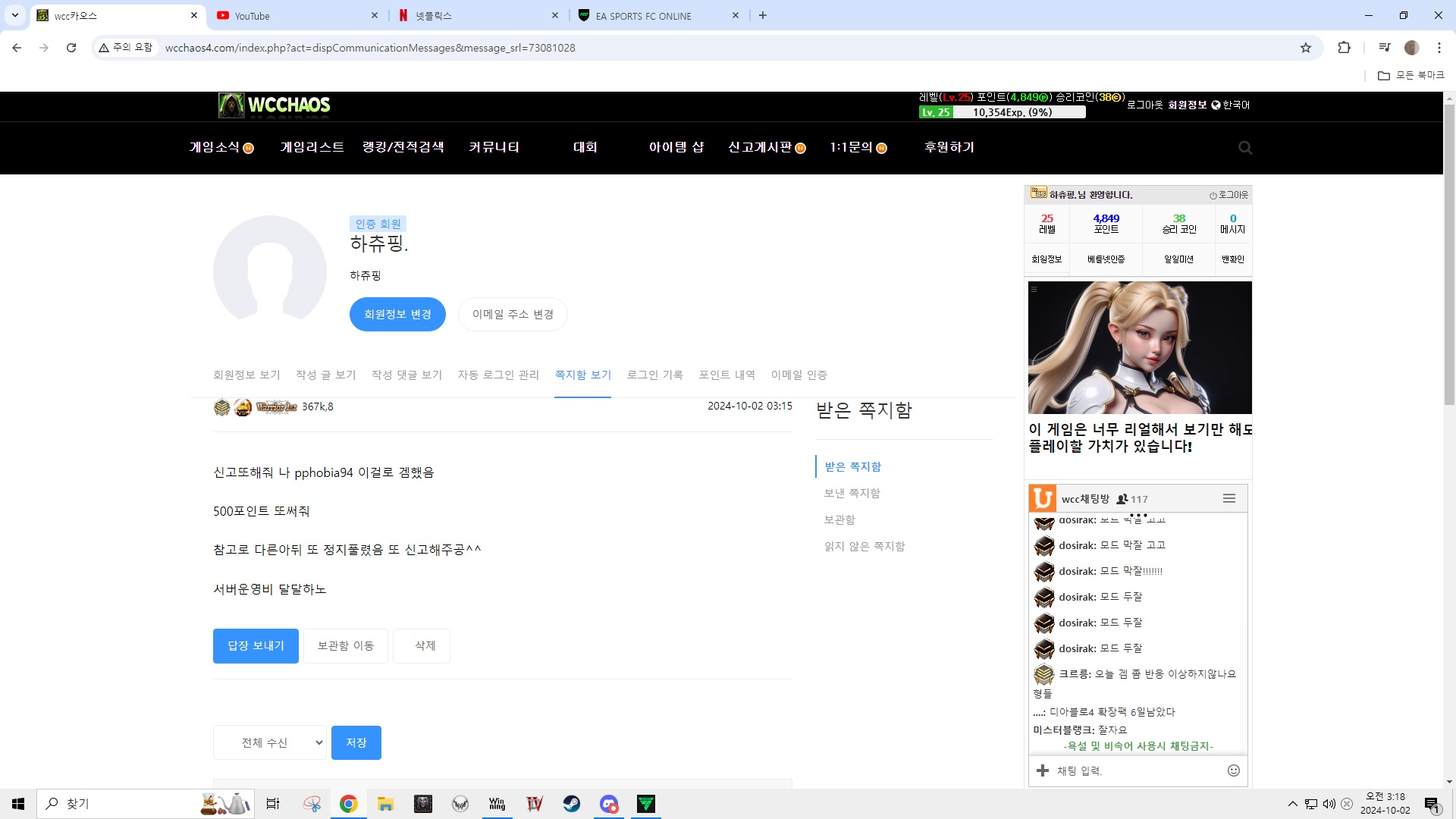Click the sender's VIP badge icon

(x=243, y=407)
